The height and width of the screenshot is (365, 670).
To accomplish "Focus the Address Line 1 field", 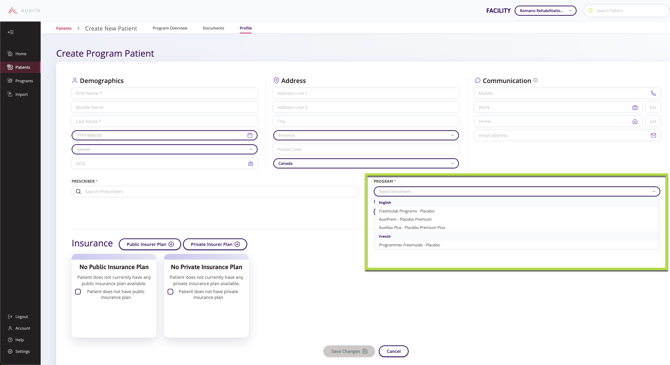I will pyautogui.click(x=366, y=93).
